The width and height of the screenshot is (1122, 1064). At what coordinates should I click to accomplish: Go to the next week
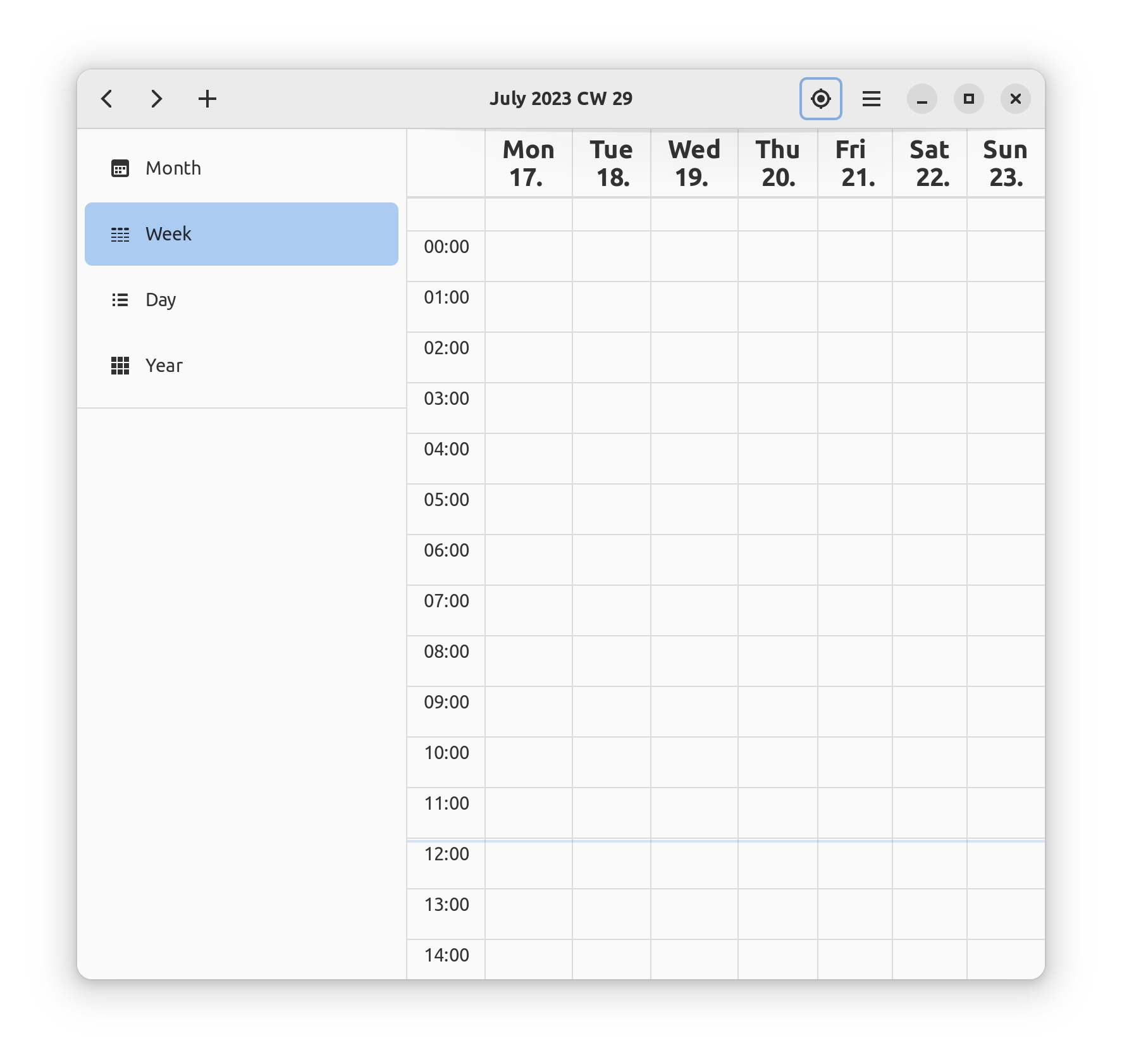point(156,99)
